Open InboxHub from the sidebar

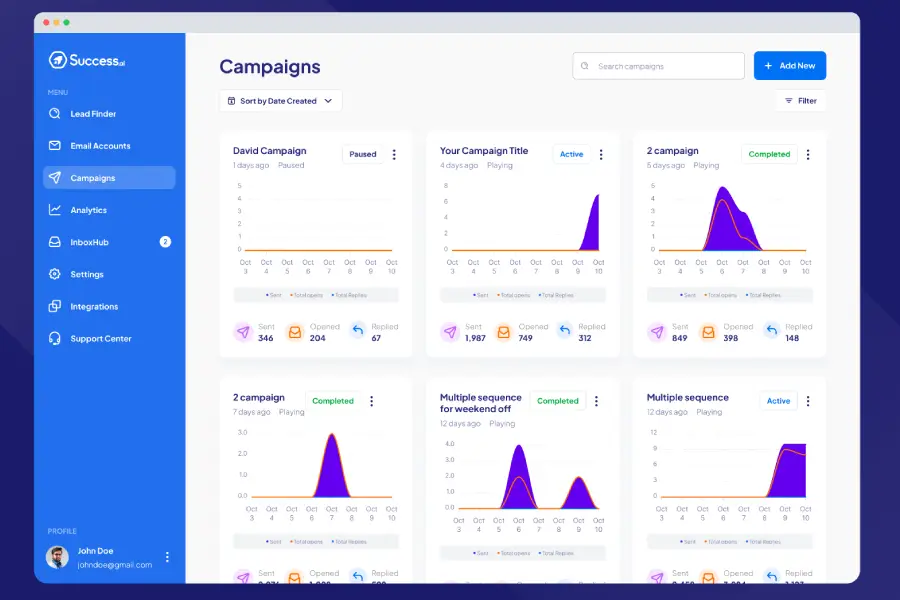pyautogui.click(x=109, y=242)
